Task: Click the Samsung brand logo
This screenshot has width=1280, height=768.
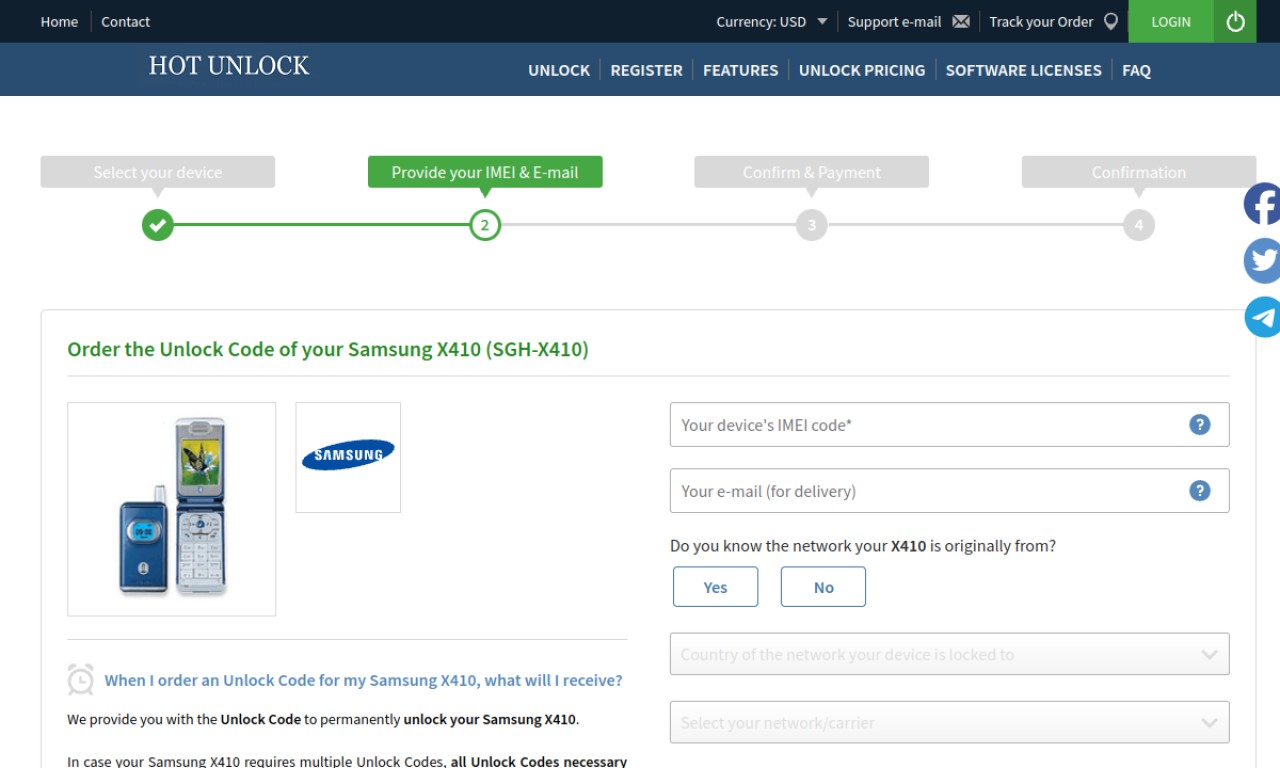Action: coord(348,457)
